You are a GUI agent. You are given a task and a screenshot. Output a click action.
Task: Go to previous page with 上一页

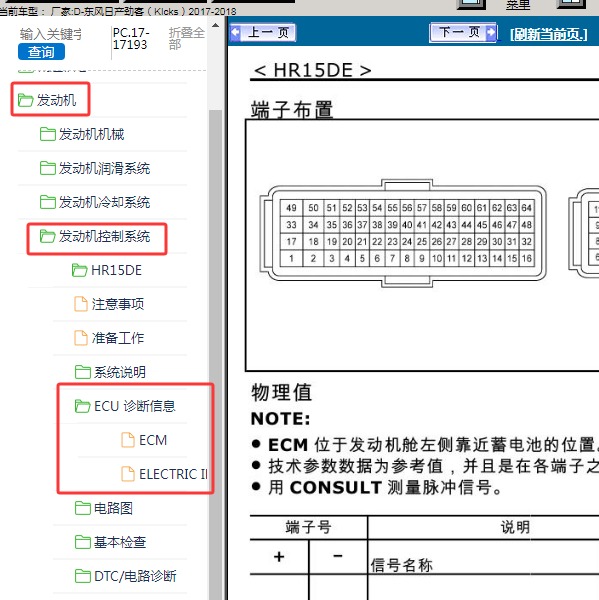(263, 33)
